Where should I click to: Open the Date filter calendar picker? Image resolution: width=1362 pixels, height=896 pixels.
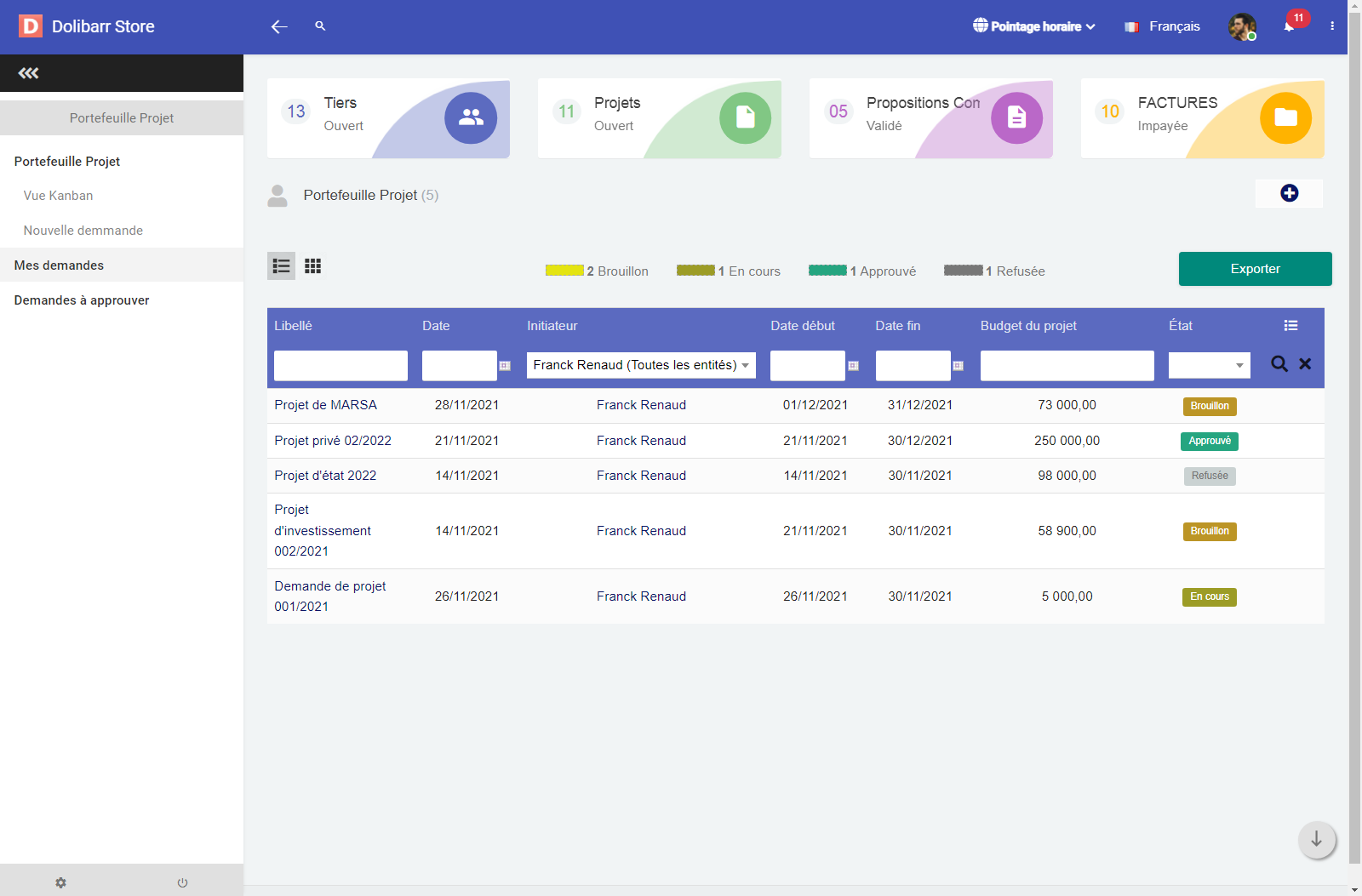pyautogui.click(x=505, y=366)
